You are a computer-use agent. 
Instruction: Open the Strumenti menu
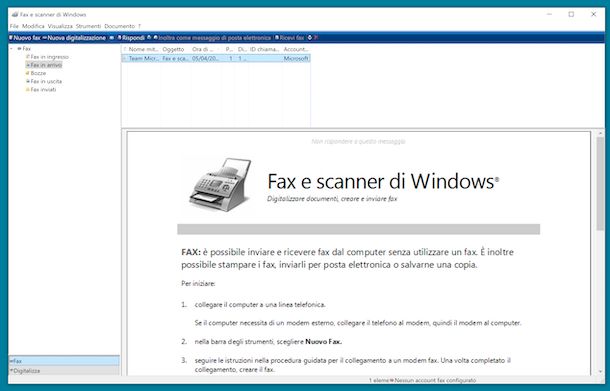point(88,26)
